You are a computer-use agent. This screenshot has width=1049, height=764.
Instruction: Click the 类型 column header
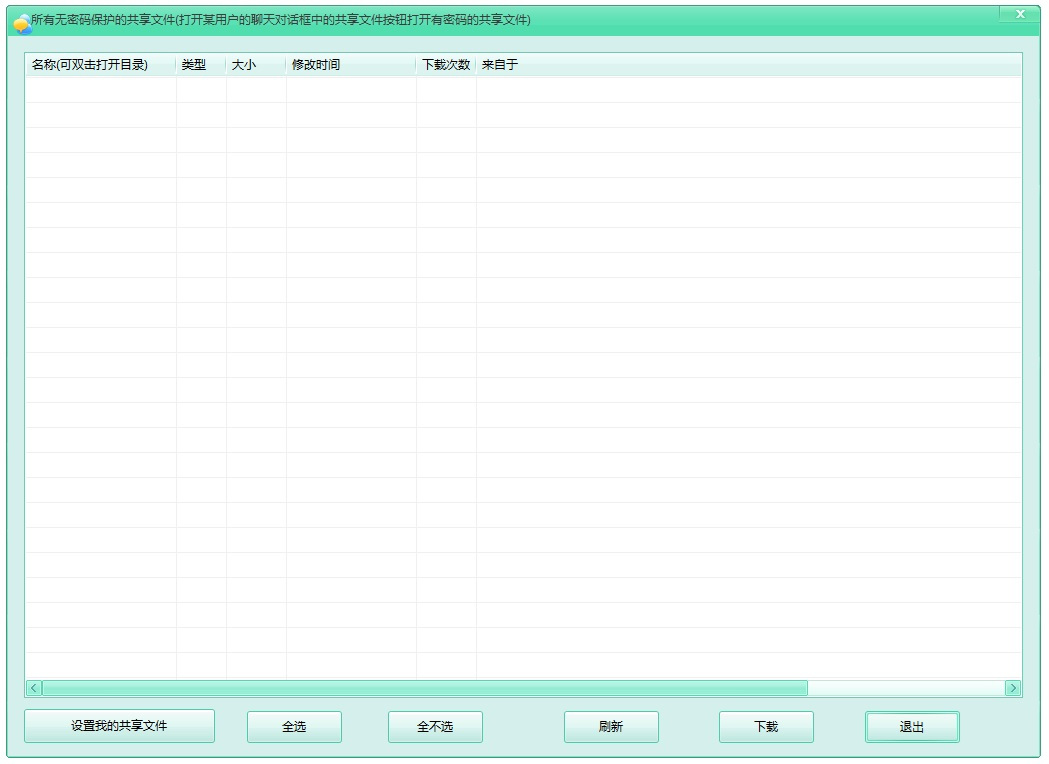click(x=199, y=63)
